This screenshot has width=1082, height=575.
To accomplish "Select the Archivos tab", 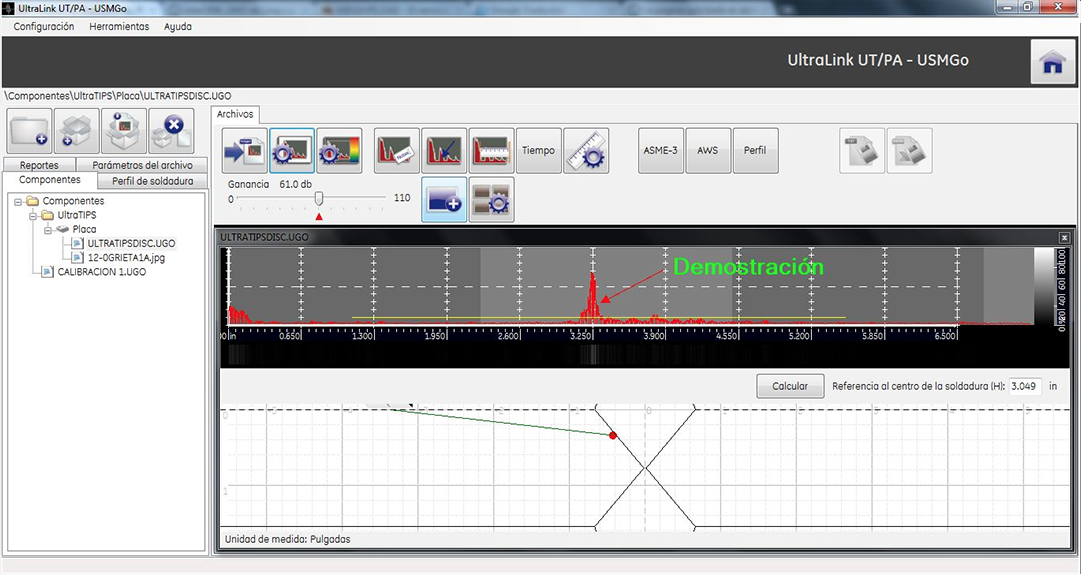I will [x=235, y=114].
